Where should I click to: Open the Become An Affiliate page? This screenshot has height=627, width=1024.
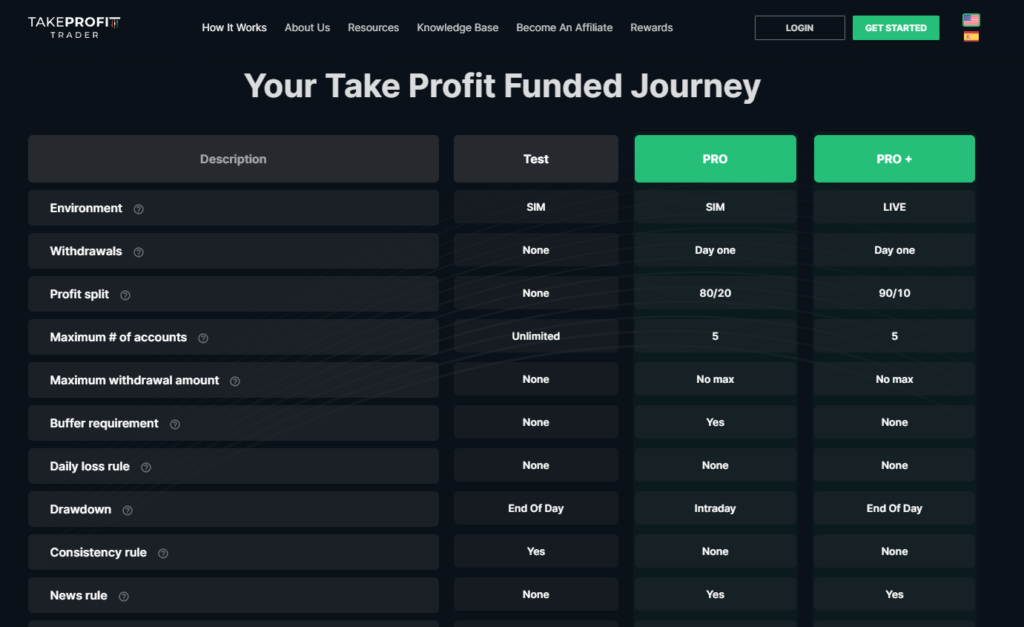pyautogui.click(x=564, y=27)
